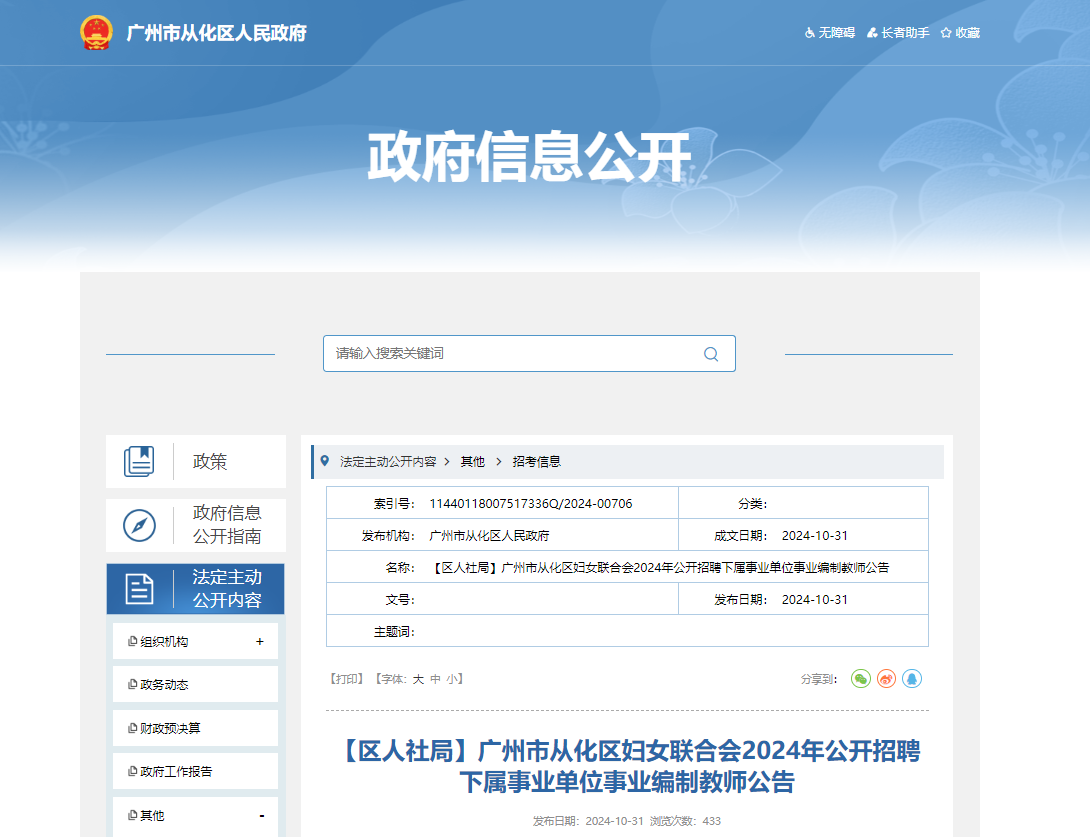Screen dimensions: 1090x837
Task: Open the 政策 book icon panel
Action: (139, 461)
